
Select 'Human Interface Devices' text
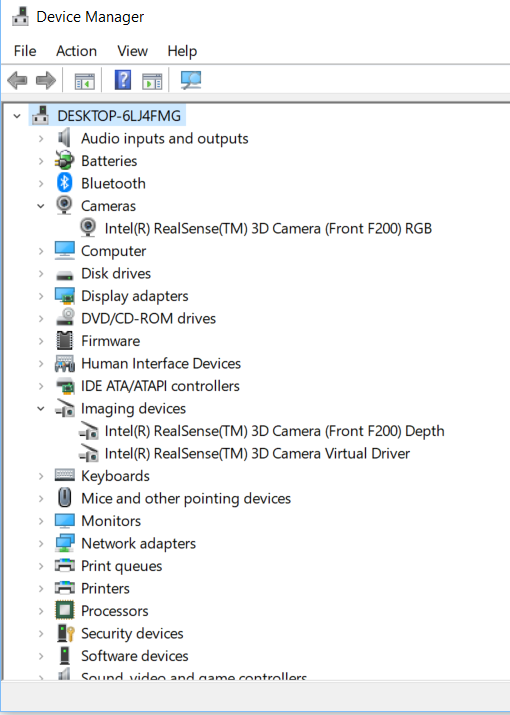161,363
